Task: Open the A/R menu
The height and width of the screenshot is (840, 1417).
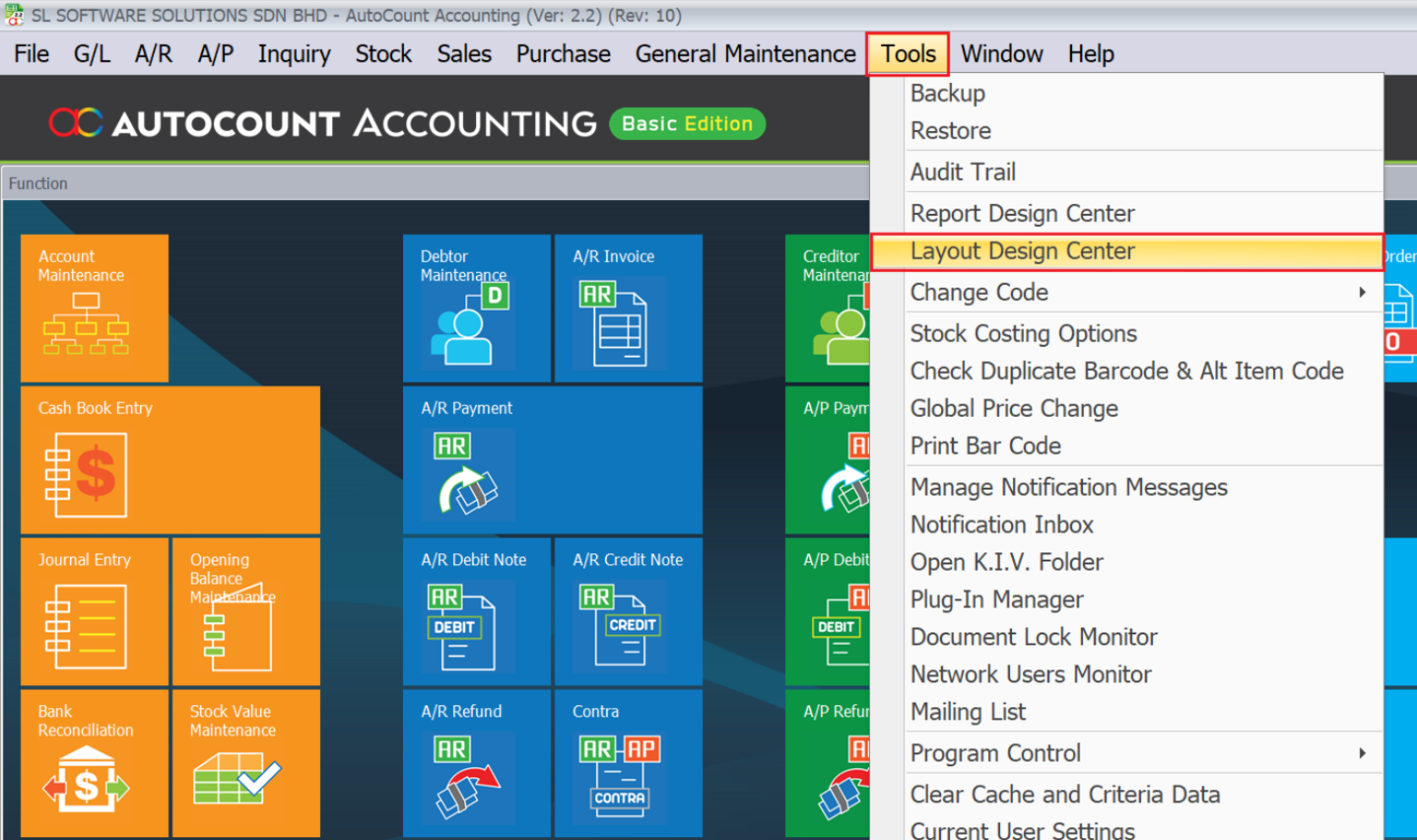Action: [153, 53]
